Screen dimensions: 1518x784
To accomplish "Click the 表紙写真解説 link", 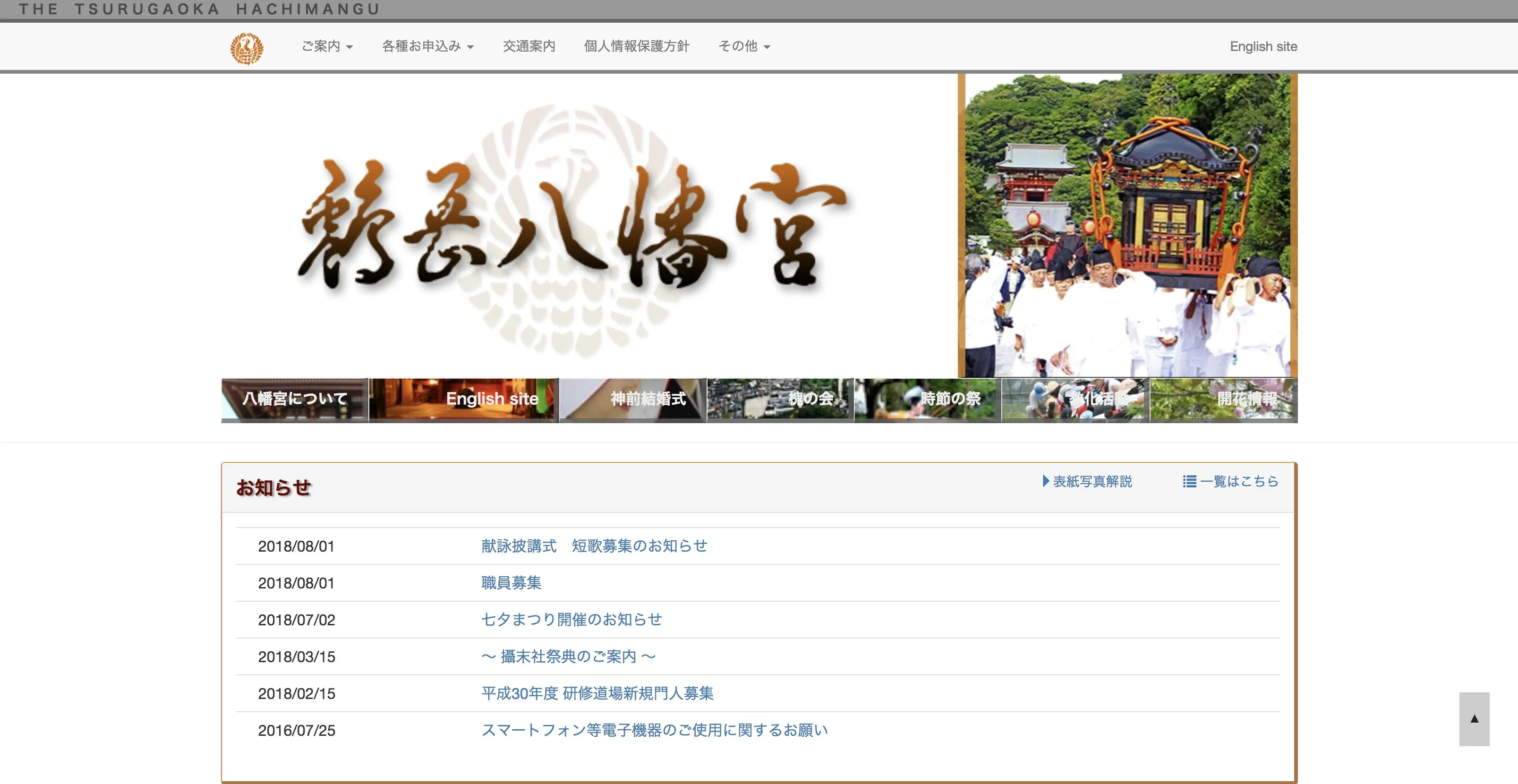I will 1087,482.
